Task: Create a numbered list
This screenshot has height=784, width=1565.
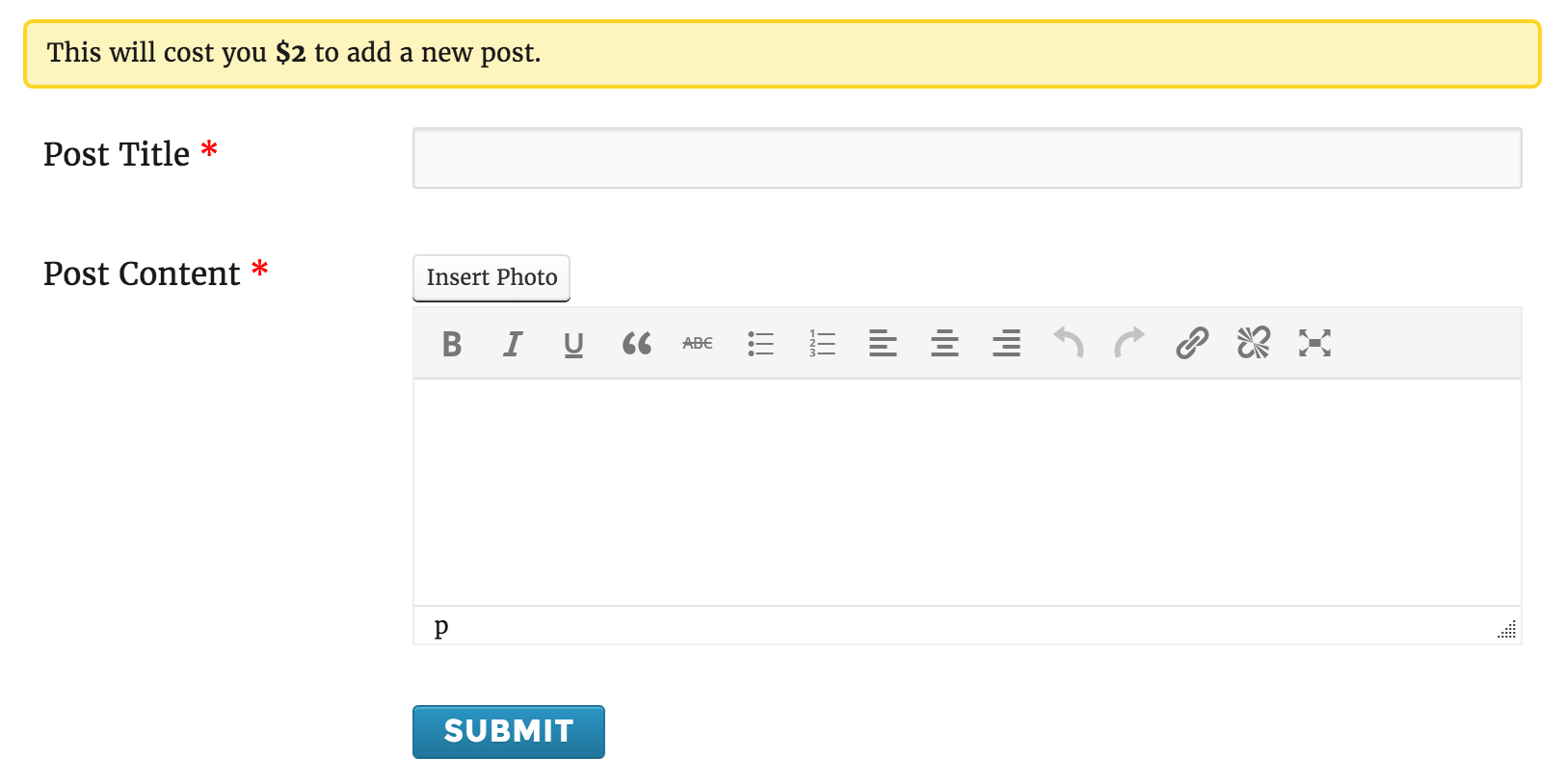Action: click(822, 344)
